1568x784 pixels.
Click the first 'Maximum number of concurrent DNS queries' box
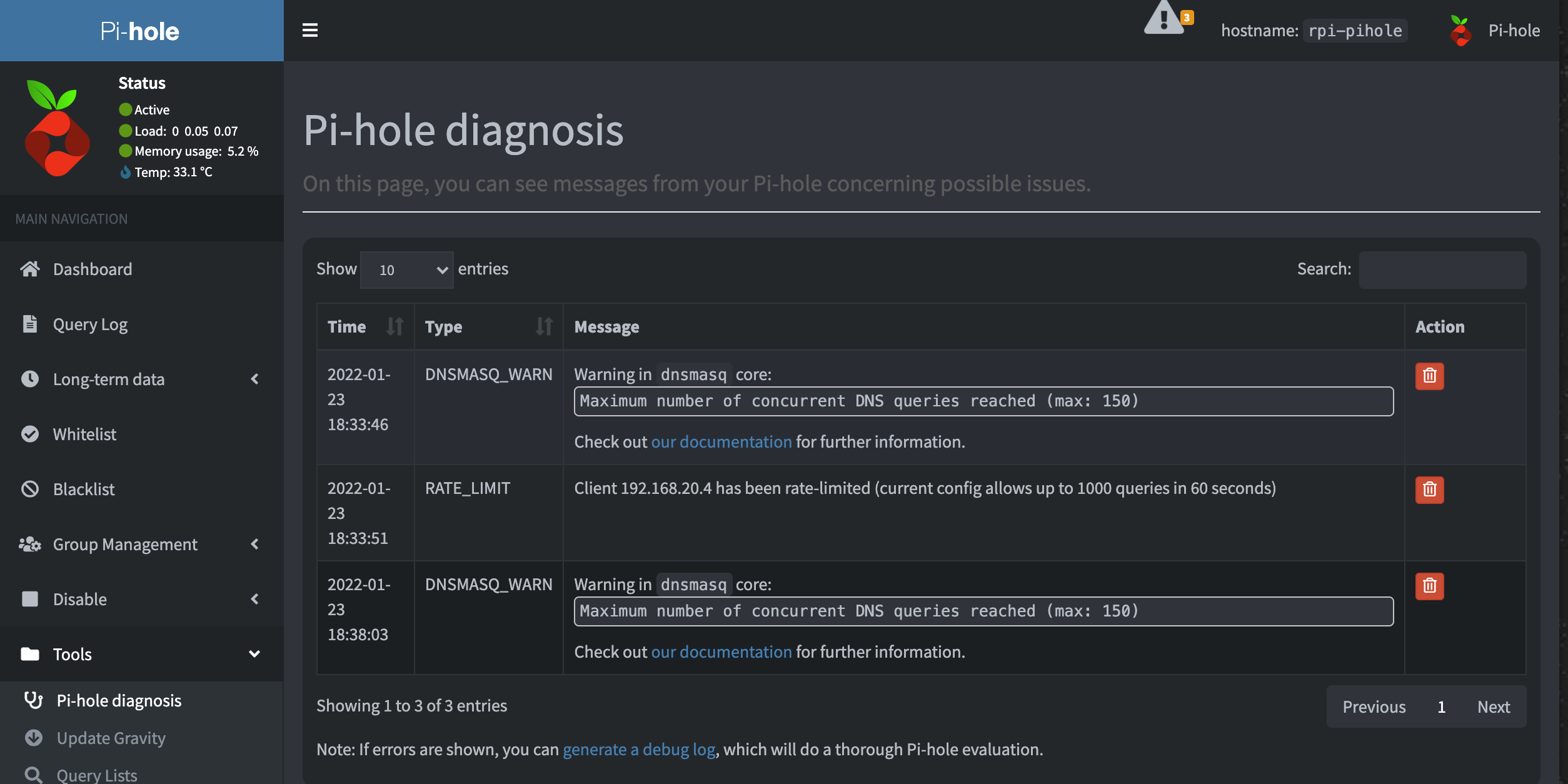pyautogui.click(x=983, y=401)
